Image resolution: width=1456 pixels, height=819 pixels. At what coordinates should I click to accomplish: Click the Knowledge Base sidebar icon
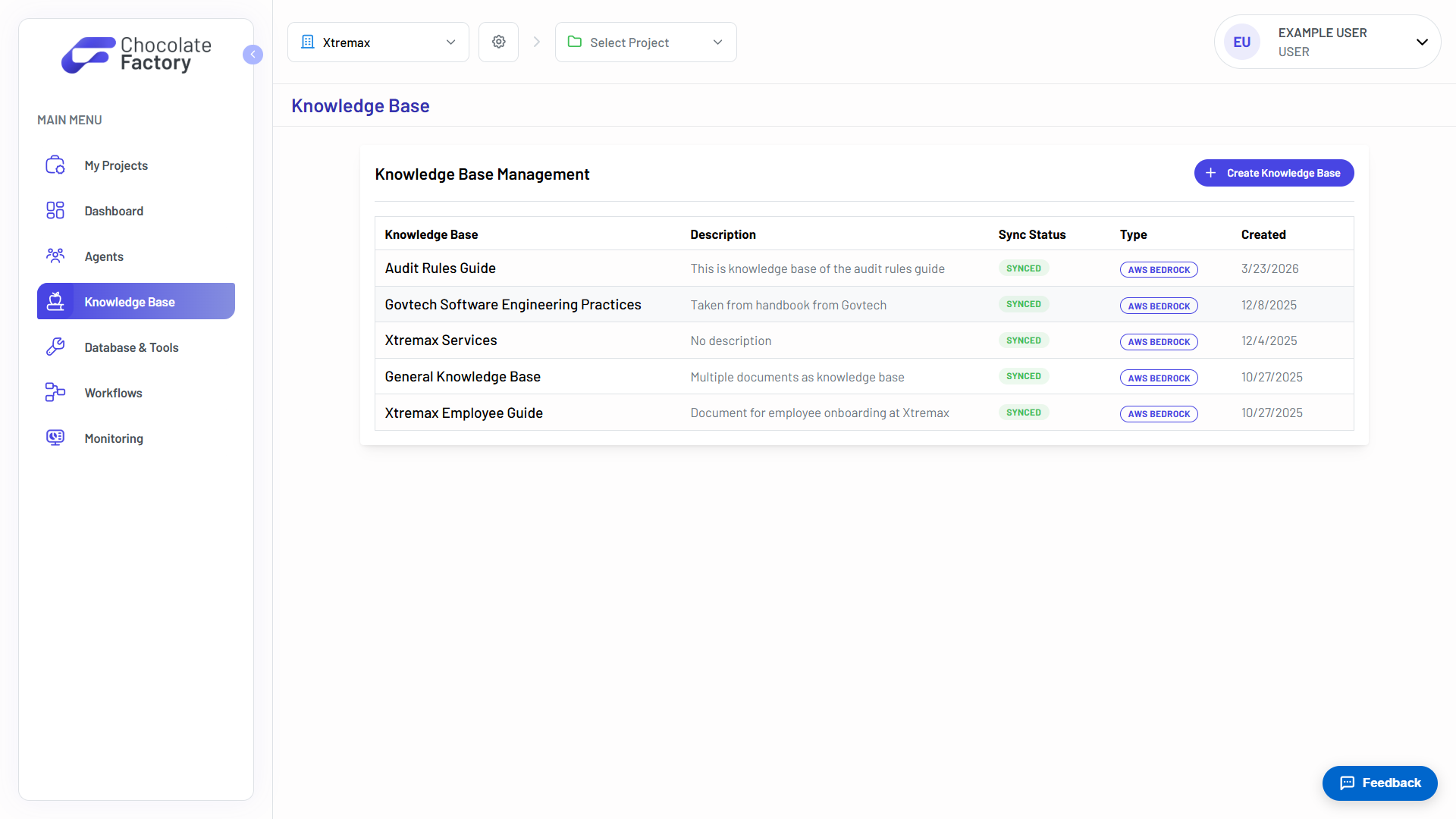pyautogui.click(x=55, y=302)
